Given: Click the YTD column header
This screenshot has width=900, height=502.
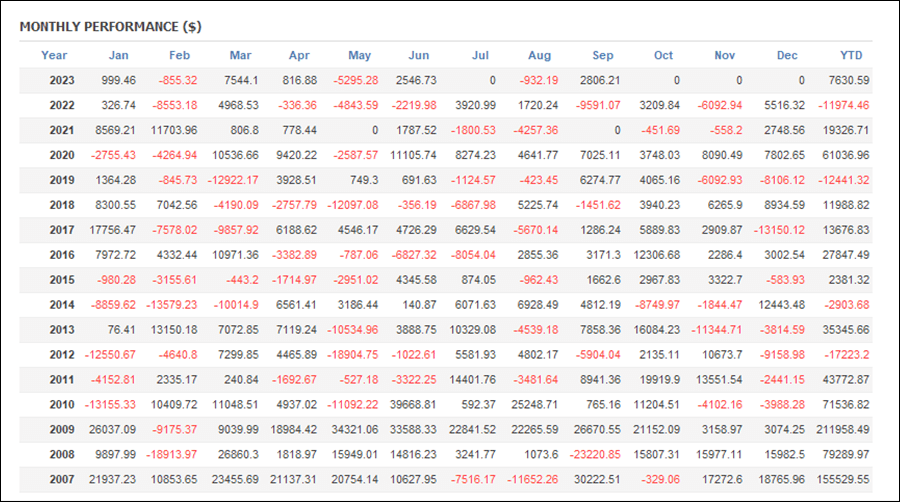Looking at the screenshot, I should (x=851, y=56).
